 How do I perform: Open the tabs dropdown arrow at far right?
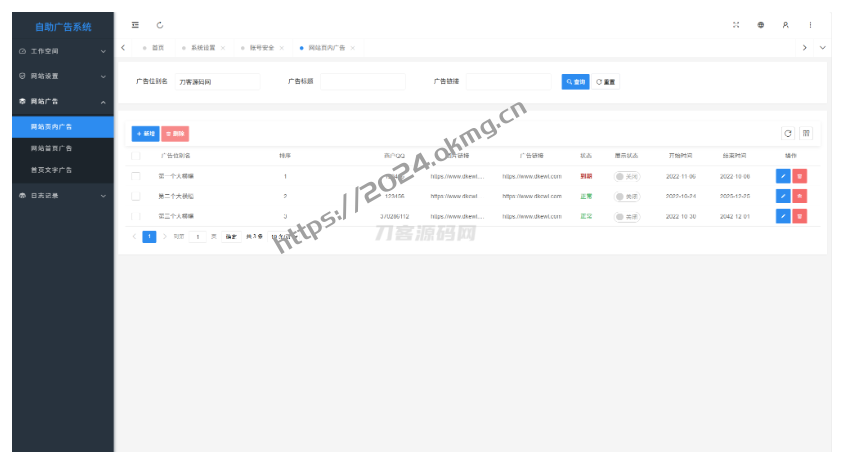point(823,48)
